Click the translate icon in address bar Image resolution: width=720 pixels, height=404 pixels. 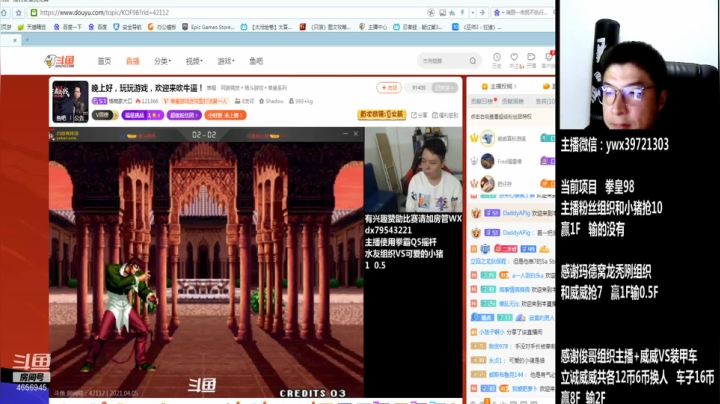tap(431, 13)
